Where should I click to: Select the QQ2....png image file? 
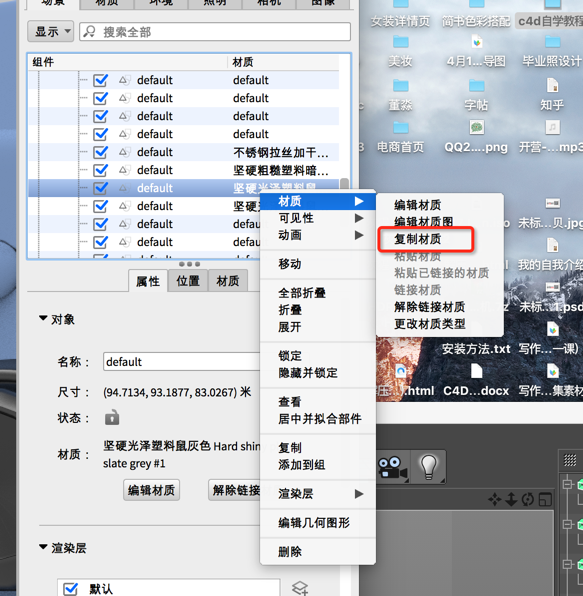476,137
